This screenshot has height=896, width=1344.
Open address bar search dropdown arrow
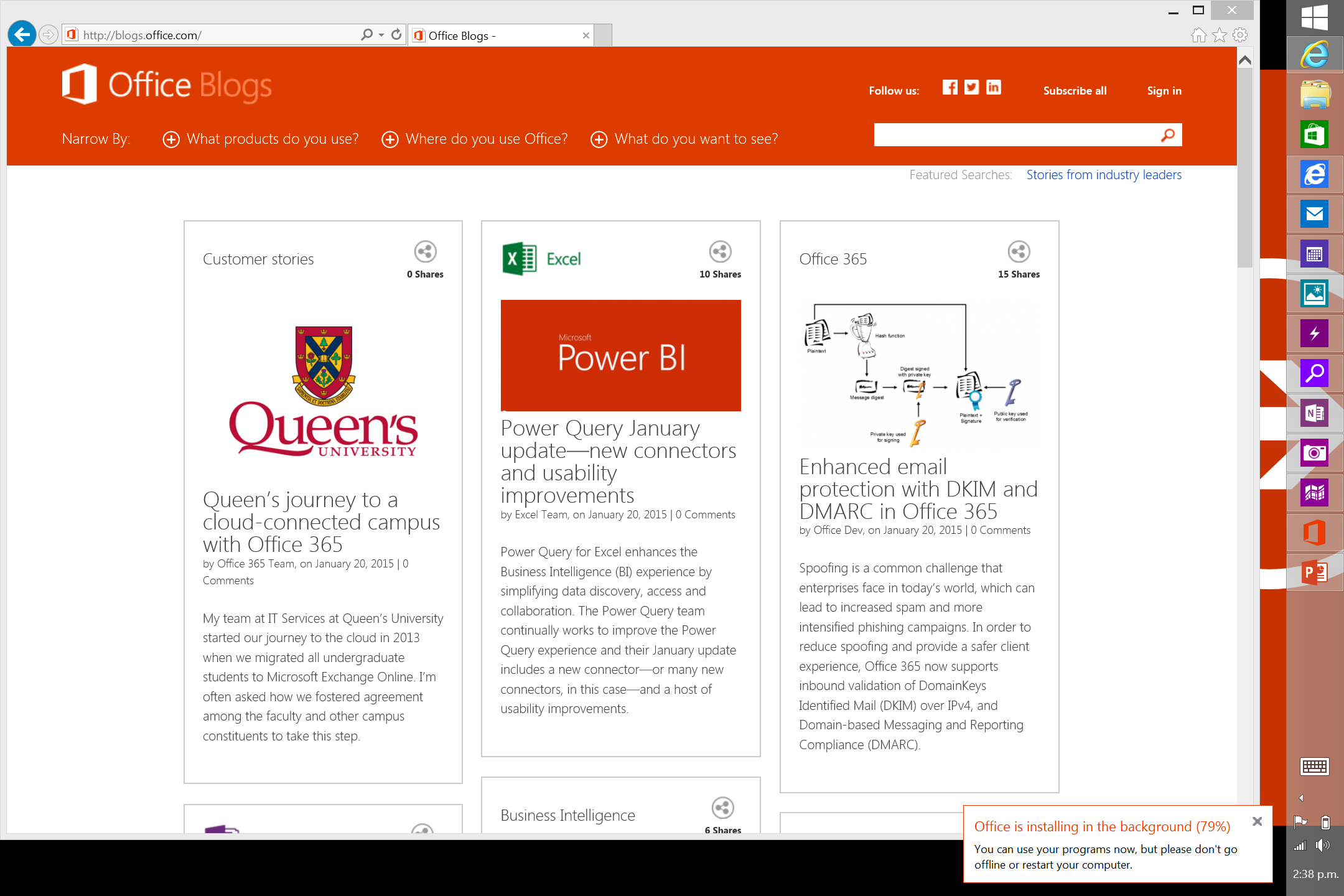pyautogui.click(x=381, y=35)
